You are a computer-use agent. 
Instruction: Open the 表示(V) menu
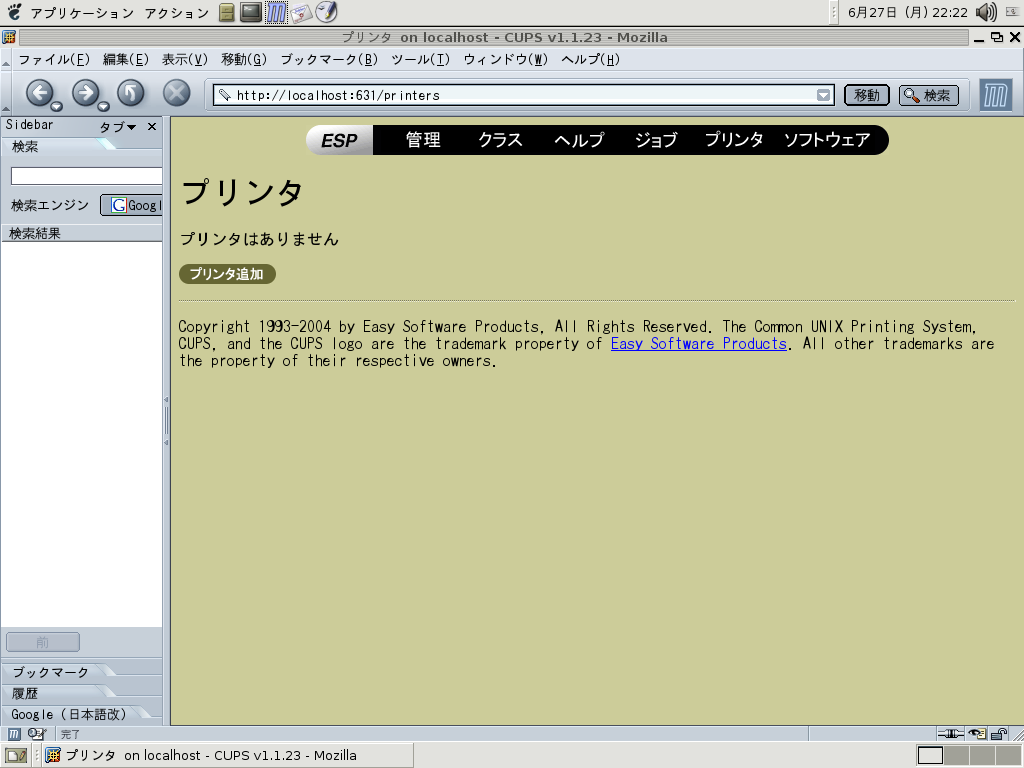184,59
